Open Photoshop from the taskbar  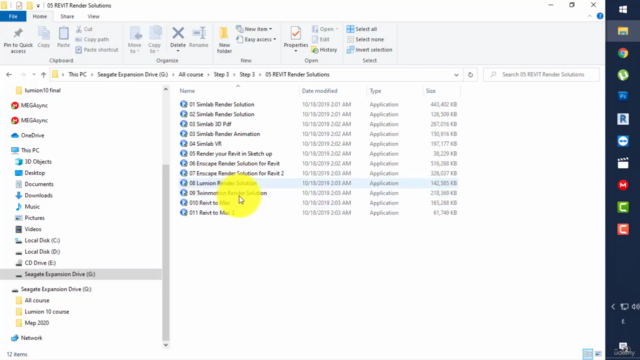click(x=622, y=96)
